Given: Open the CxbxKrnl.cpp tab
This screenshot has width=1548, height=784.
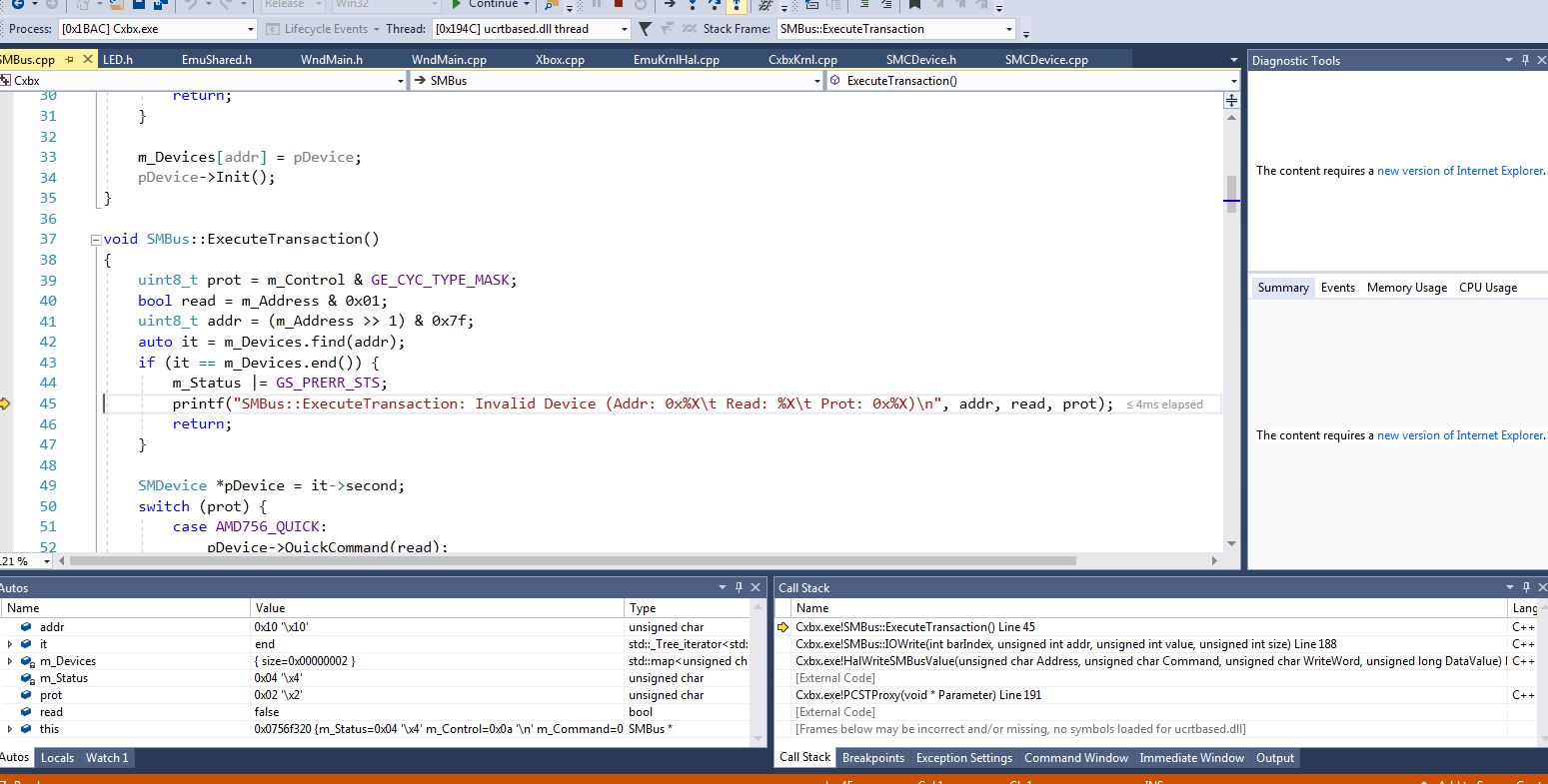Looking at the screenshot, I should (x=802, y=60).
